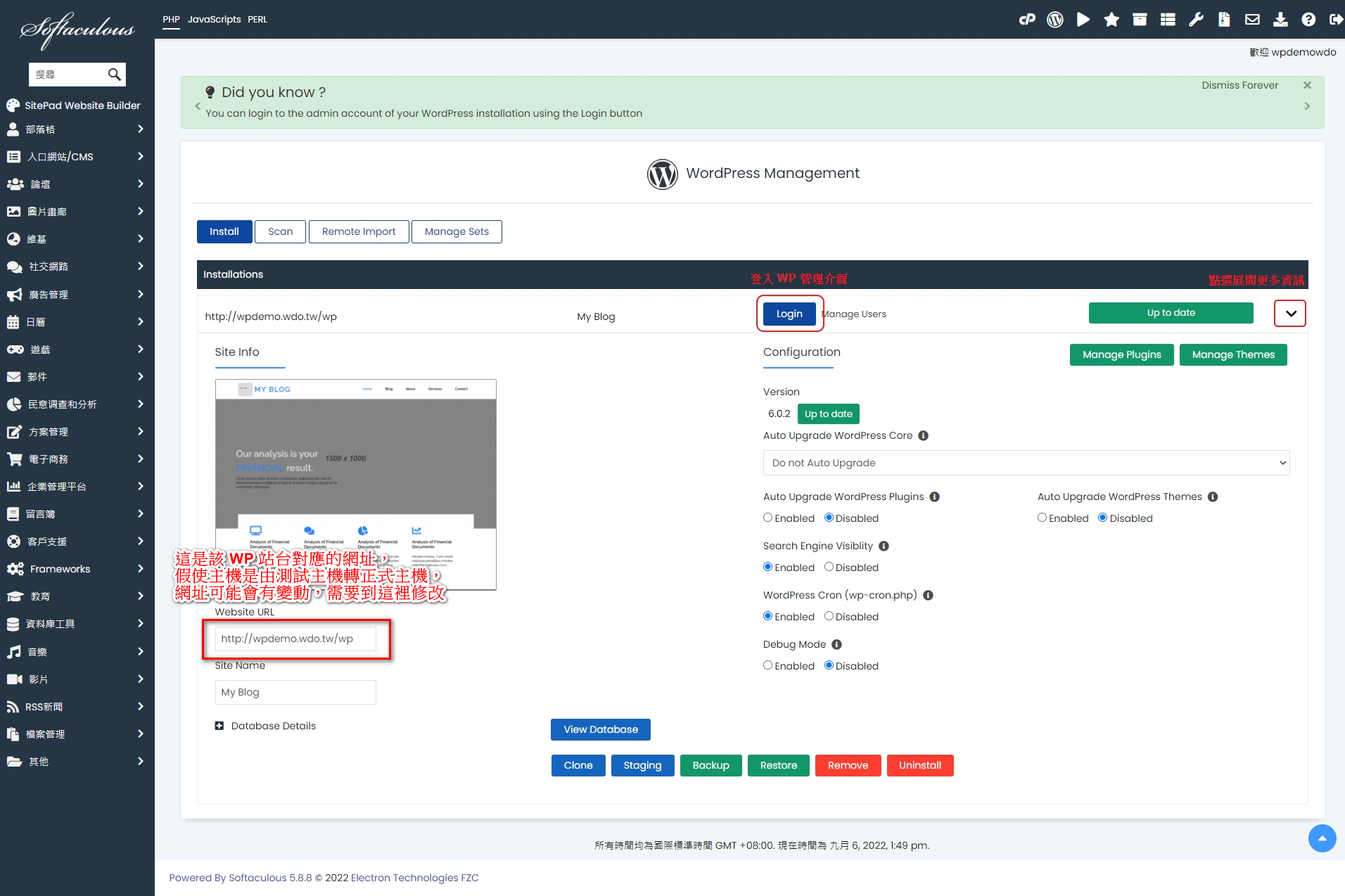Open the wrench settings icon
This screenshot has height=896, width=1345.
(1196, 20)
